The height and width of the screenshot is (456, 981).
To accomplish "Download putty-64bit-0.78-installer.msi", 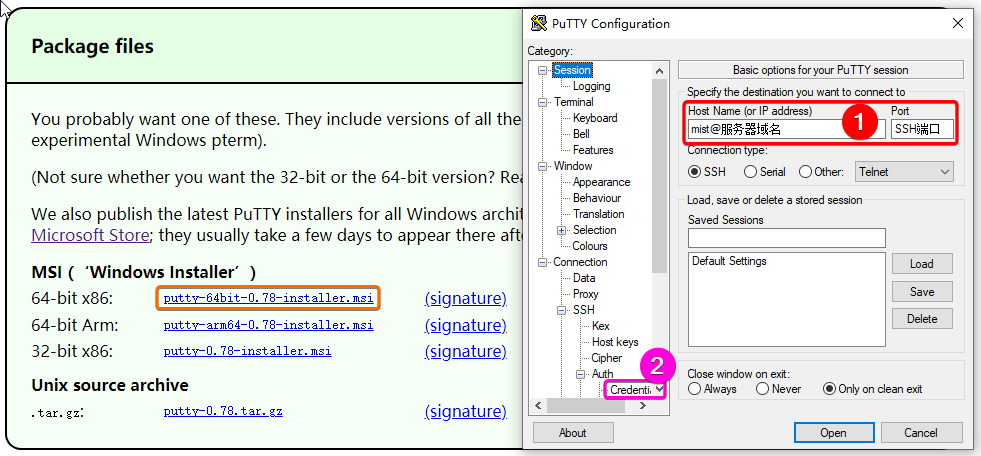I will (x=268, y=298).
